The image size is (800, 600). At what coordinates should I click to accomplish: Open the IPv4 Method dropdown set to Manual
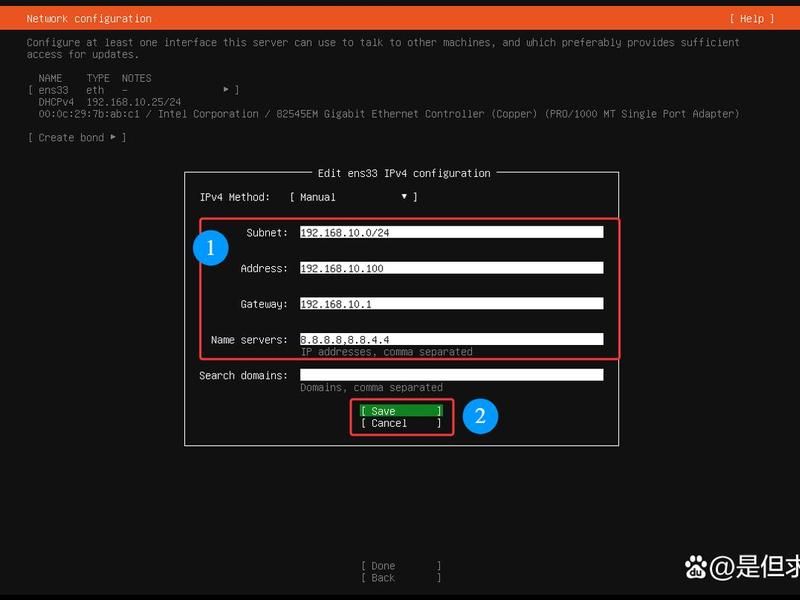tap(353, 197)
